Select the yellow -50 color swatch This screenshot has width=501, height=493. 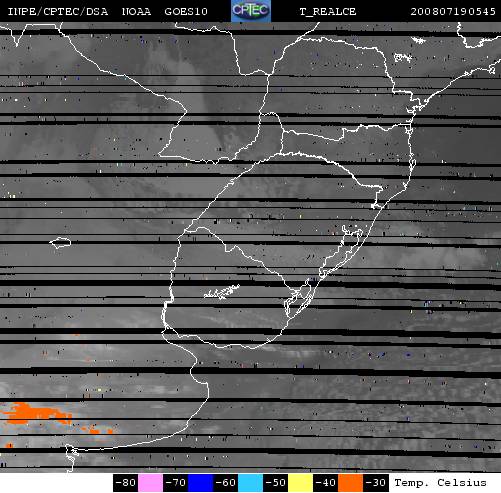pyautogui.click(x=300, y=483)
